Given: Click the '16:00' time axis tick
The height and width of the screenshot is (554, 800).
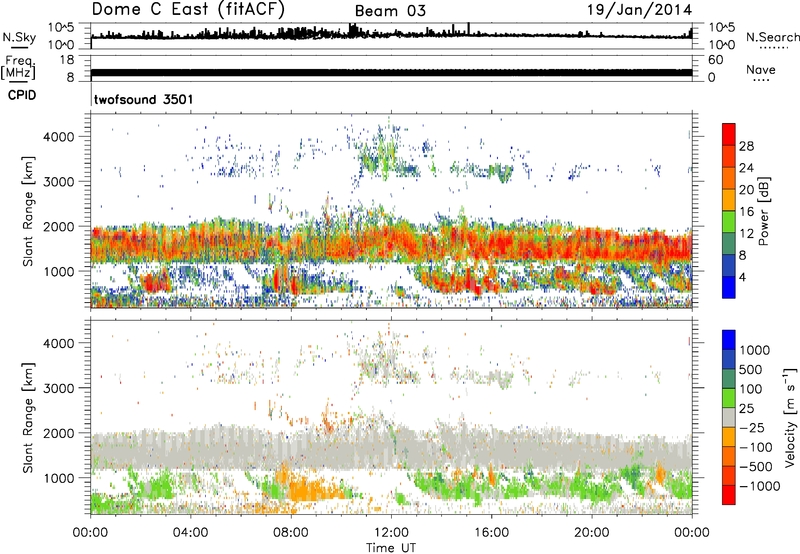Looking at the screenshot, I should pyautogui.click(x=491, y=533).
